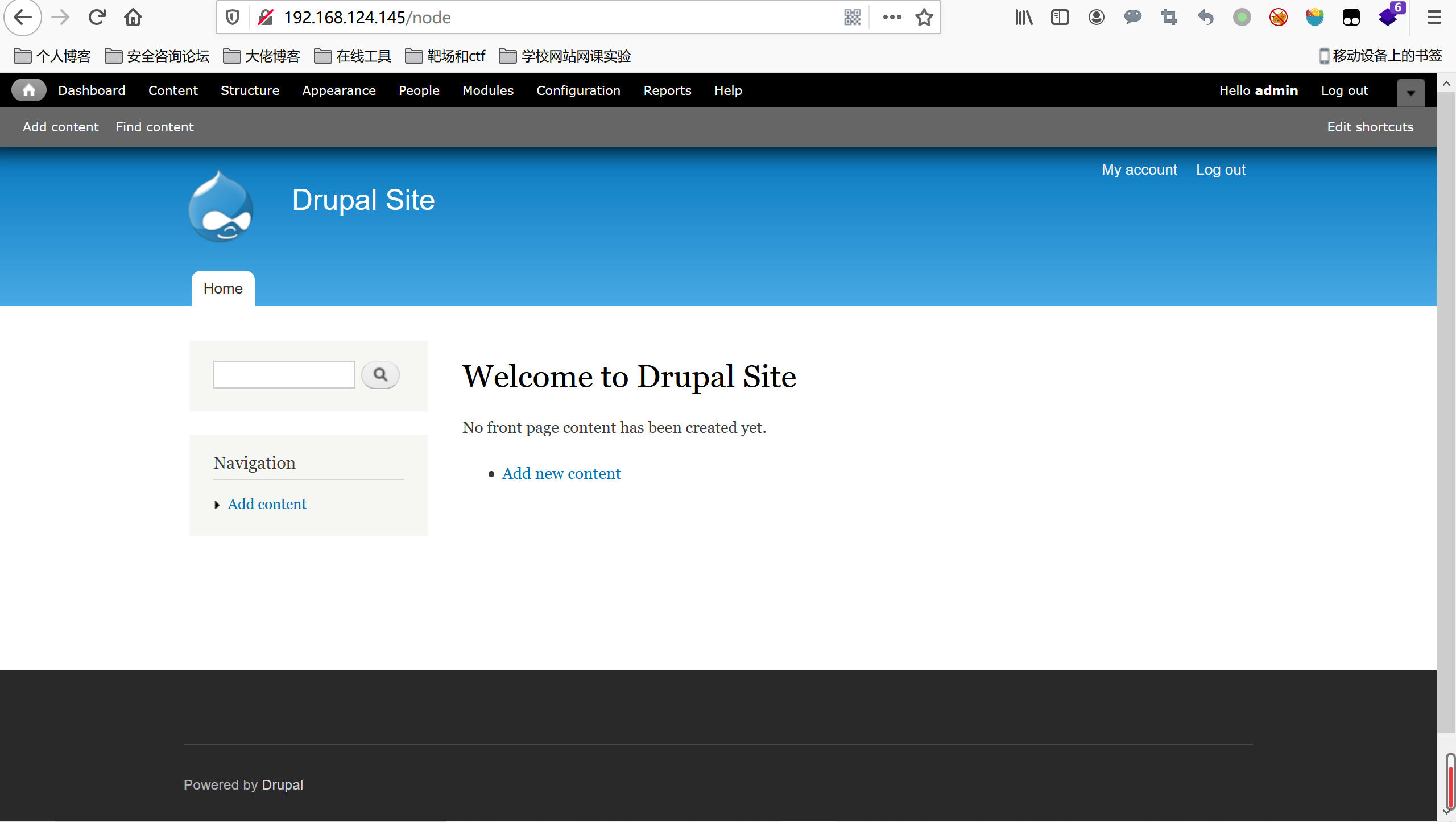Open the 靶场和ctf bookmark folder
The height and width of the screenshot is (822, 1456).
[445, 56]
